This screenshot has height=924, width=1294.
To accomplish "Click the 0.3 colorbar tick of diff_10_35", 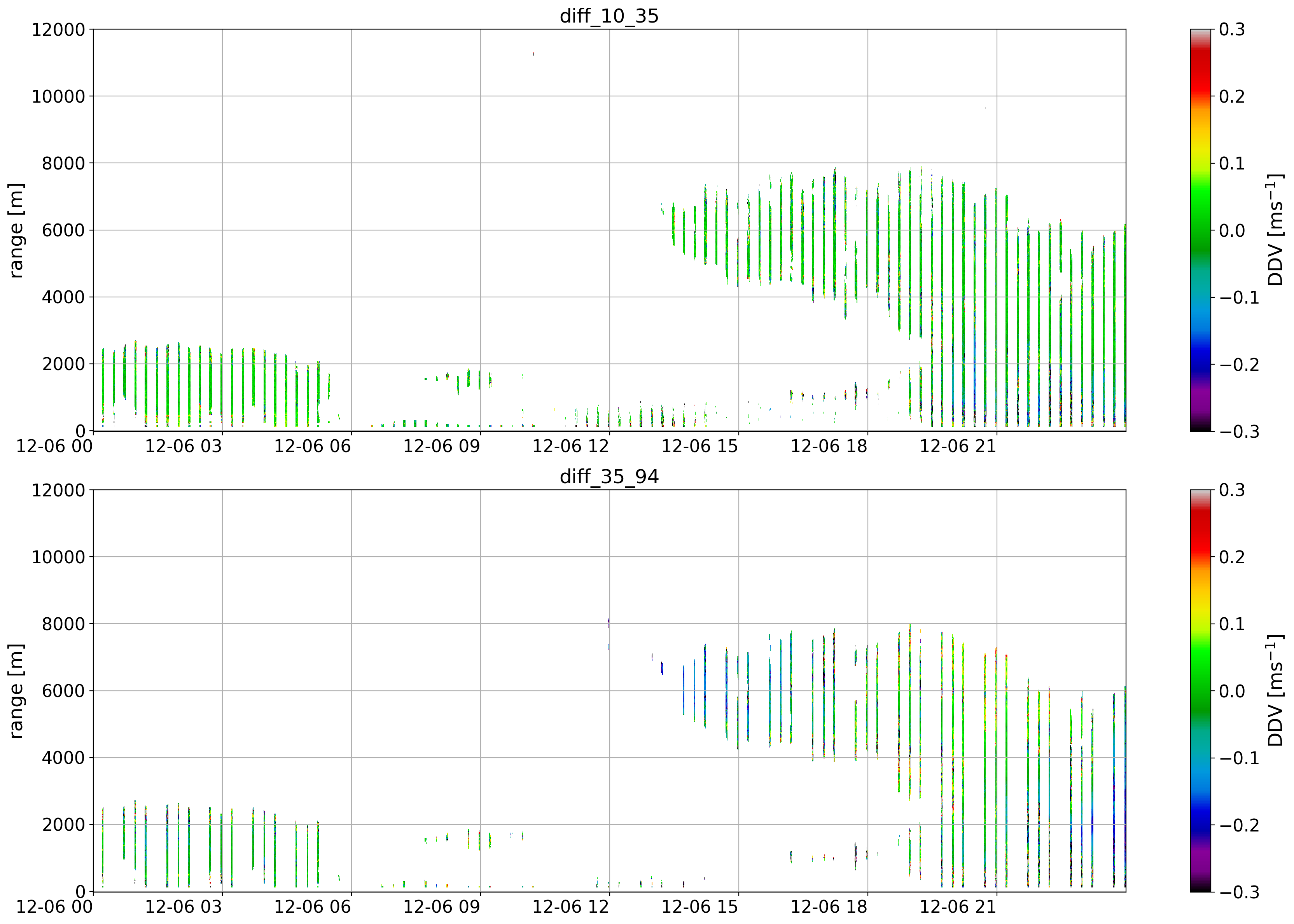I will pos(1232,30).
